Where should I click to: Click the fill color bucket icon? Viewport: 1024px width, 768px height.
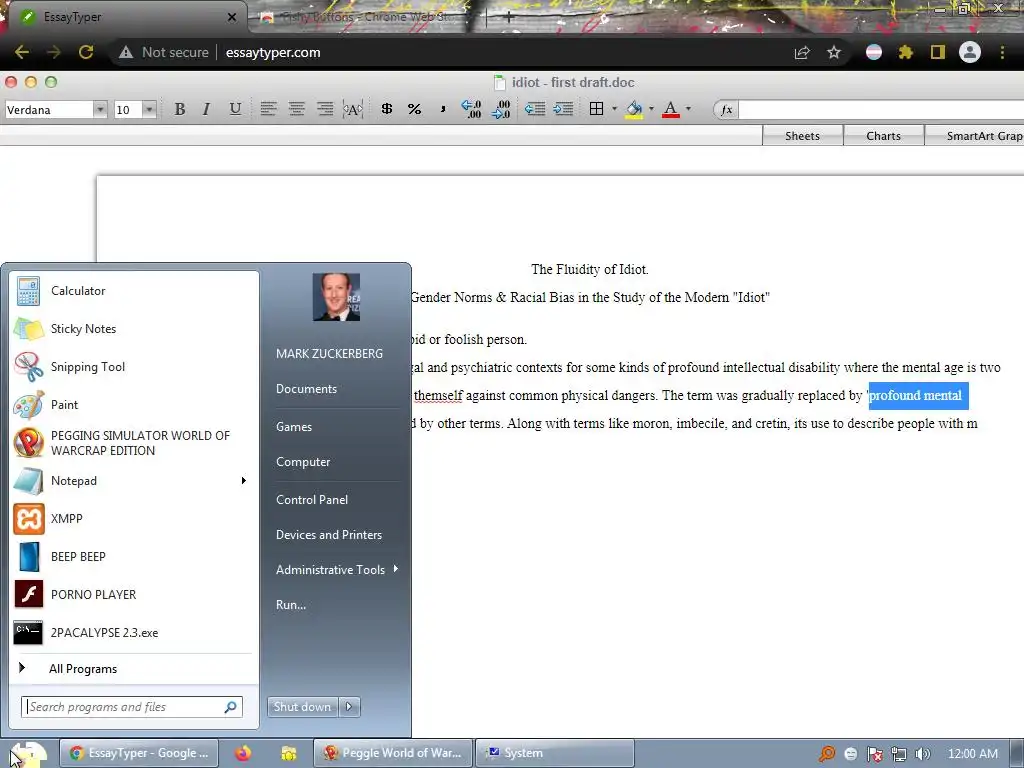pos(633,110)
